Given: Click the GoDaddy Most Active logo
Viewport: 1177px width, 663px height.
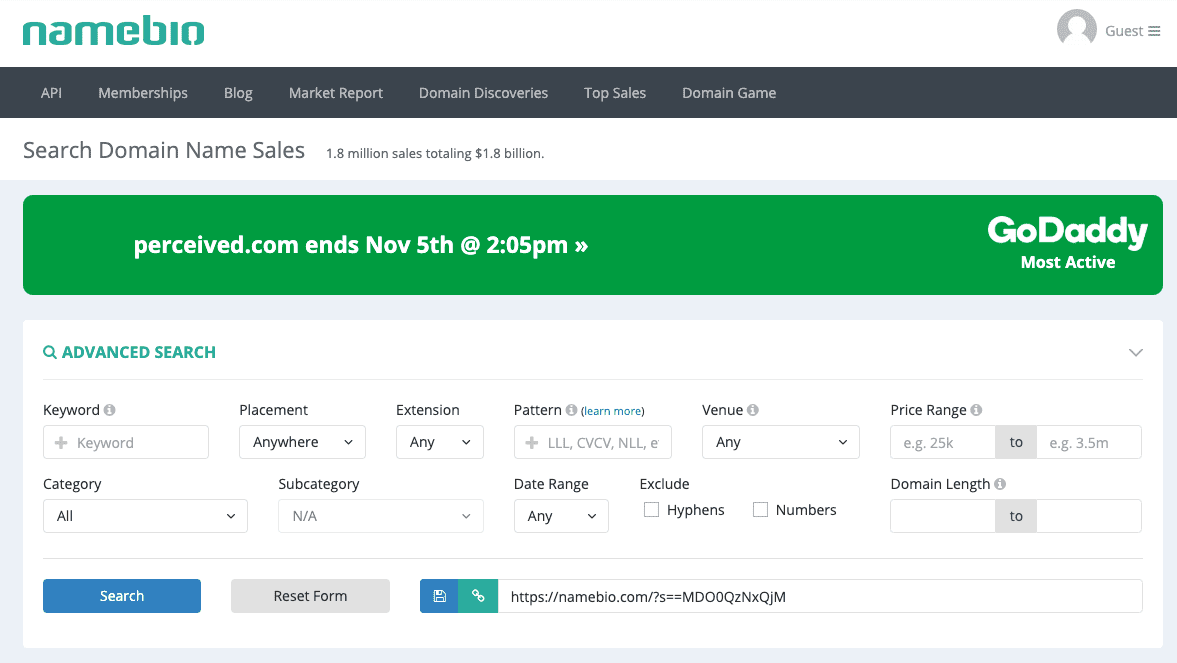Looking at the screenshot, I should (x=1067, y=243).
